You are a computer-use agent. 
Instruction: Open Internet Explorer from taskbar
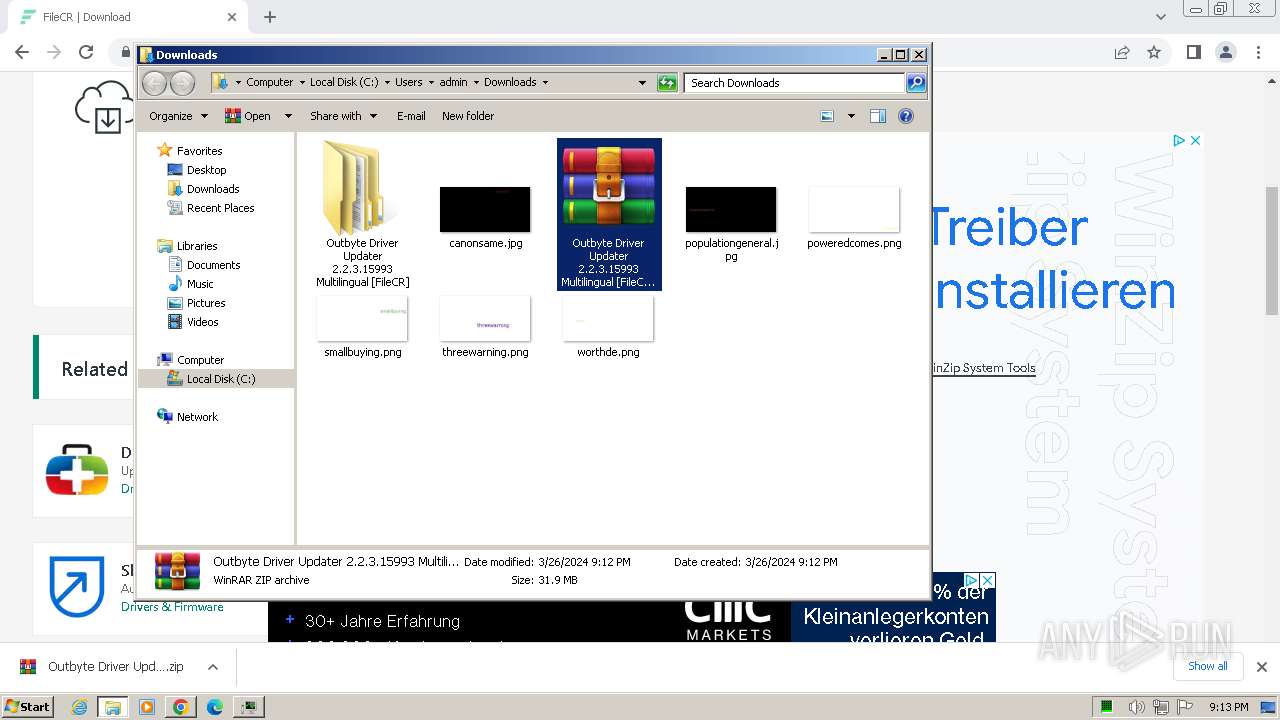point(79,707)
